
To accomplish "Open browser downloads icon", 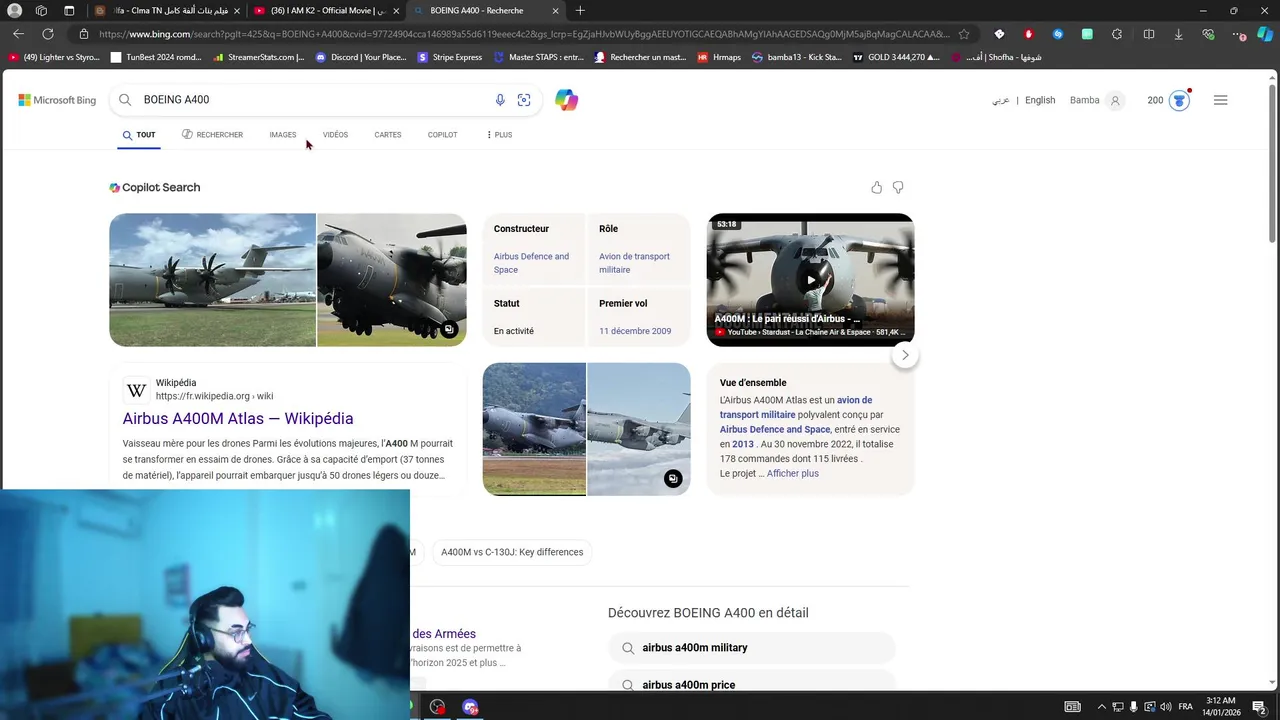I will click(x=1178, y=34).
